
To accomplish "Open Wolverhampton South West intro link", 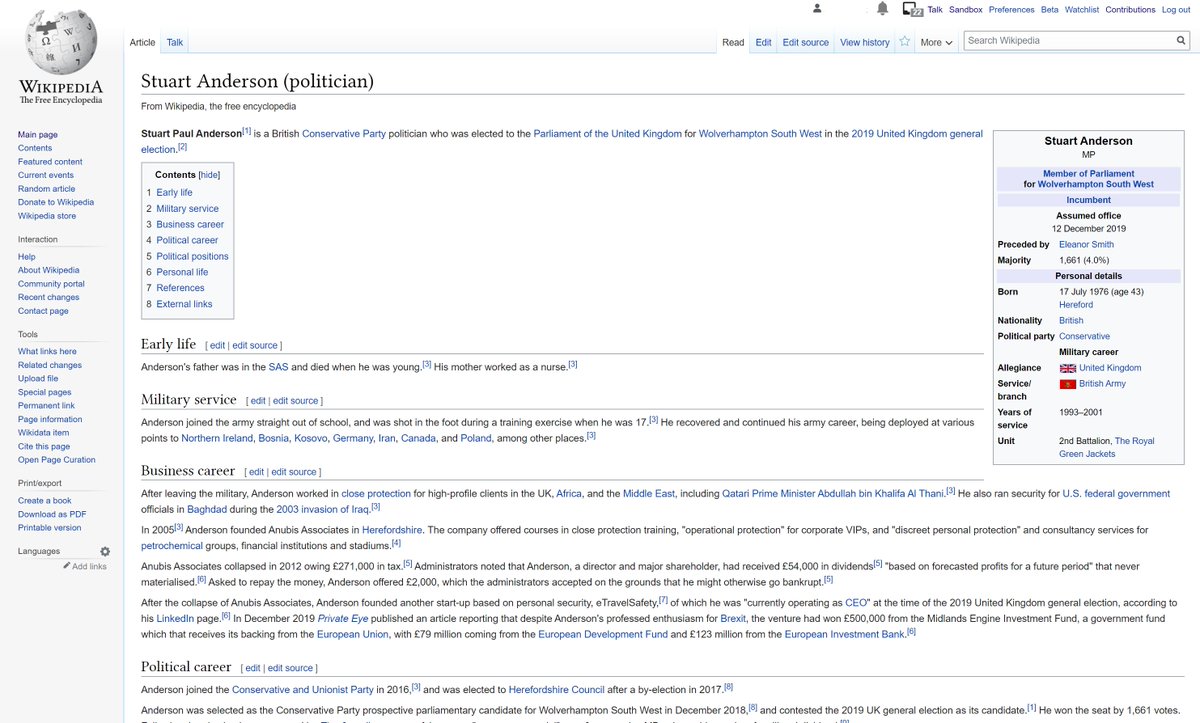I will tap(759, 134).
